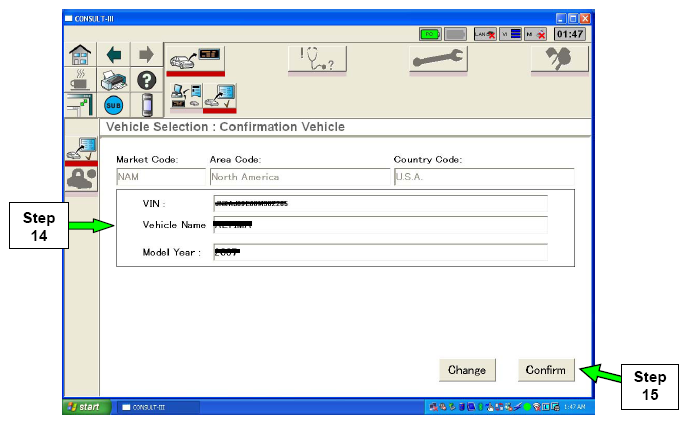Open help via the question mark icon

[x=146, y=82]
